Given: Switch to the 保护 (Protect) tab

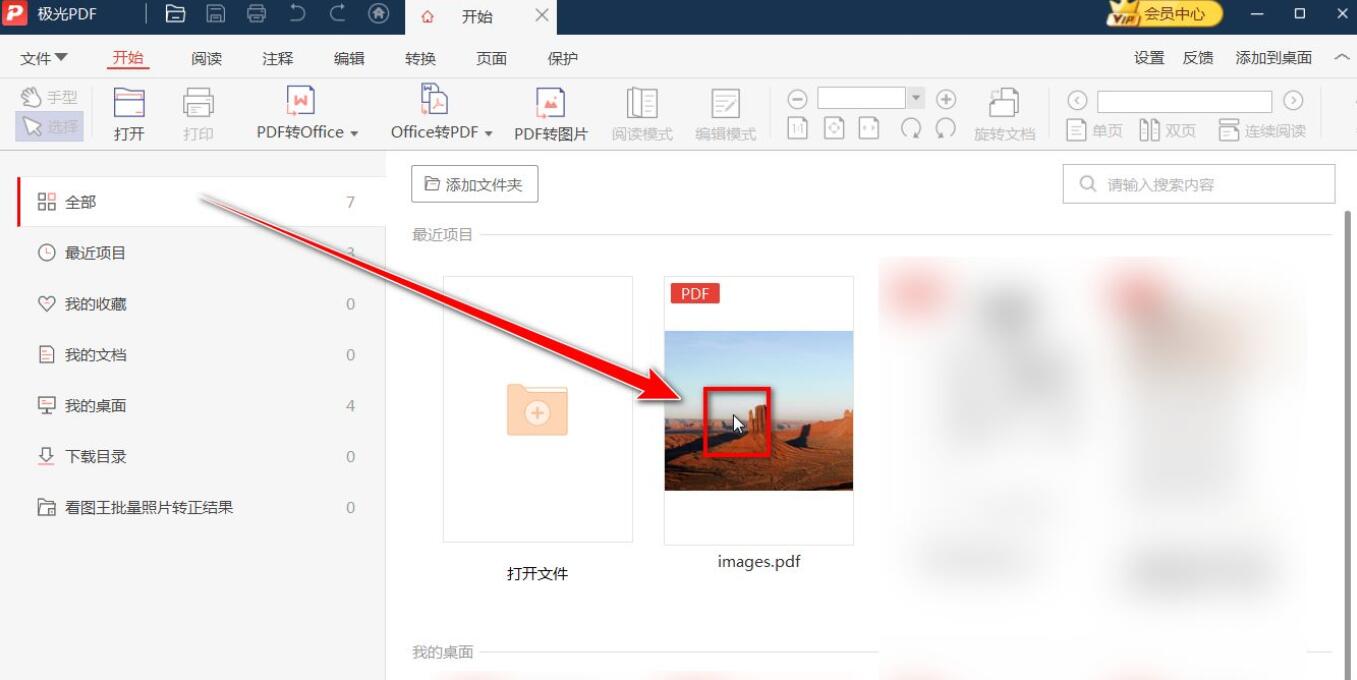Looking at the screenshot, I should coord(562,58).
